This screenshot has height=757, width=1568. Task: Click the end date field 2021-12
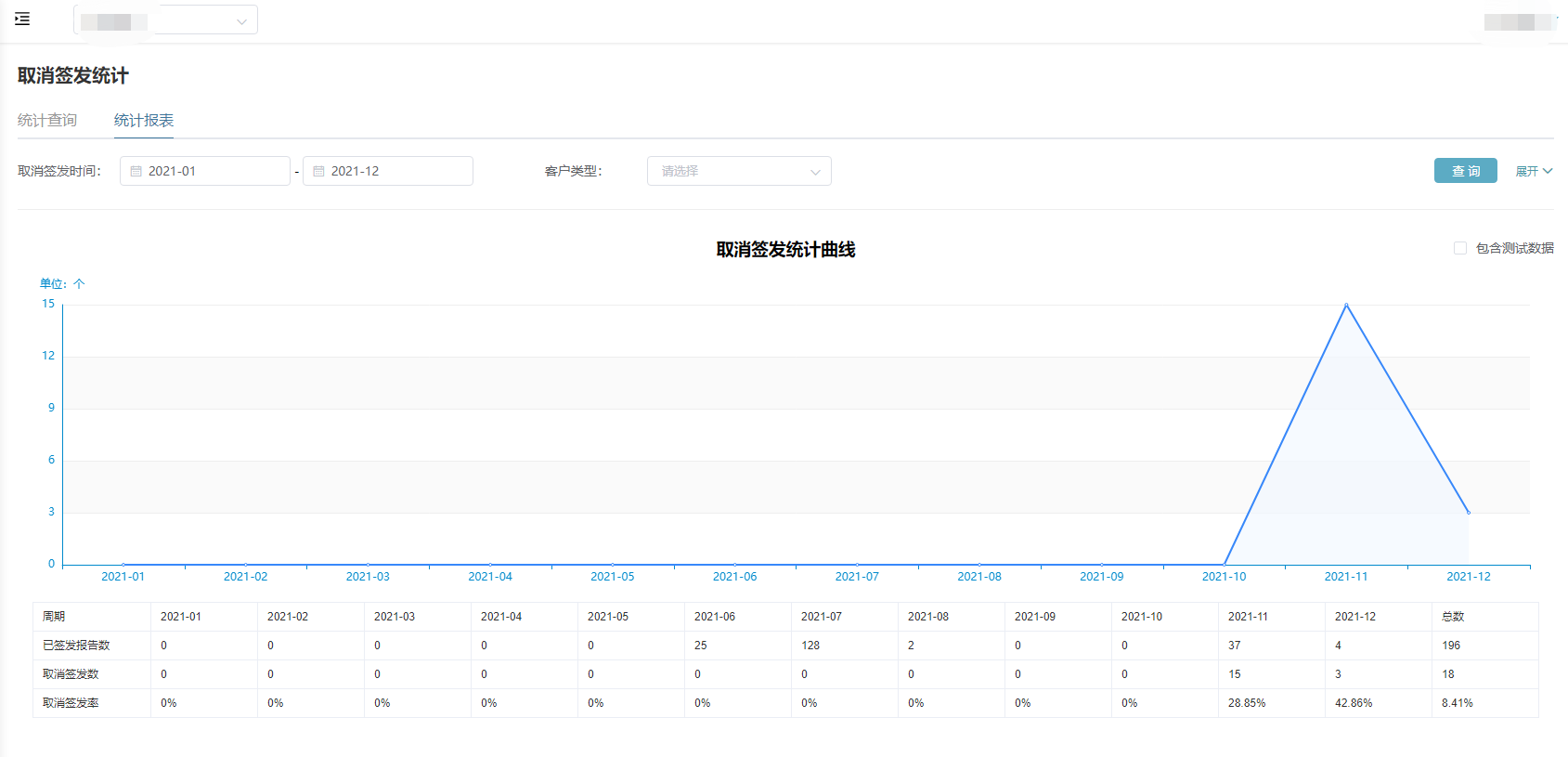(x=388, y=171)
